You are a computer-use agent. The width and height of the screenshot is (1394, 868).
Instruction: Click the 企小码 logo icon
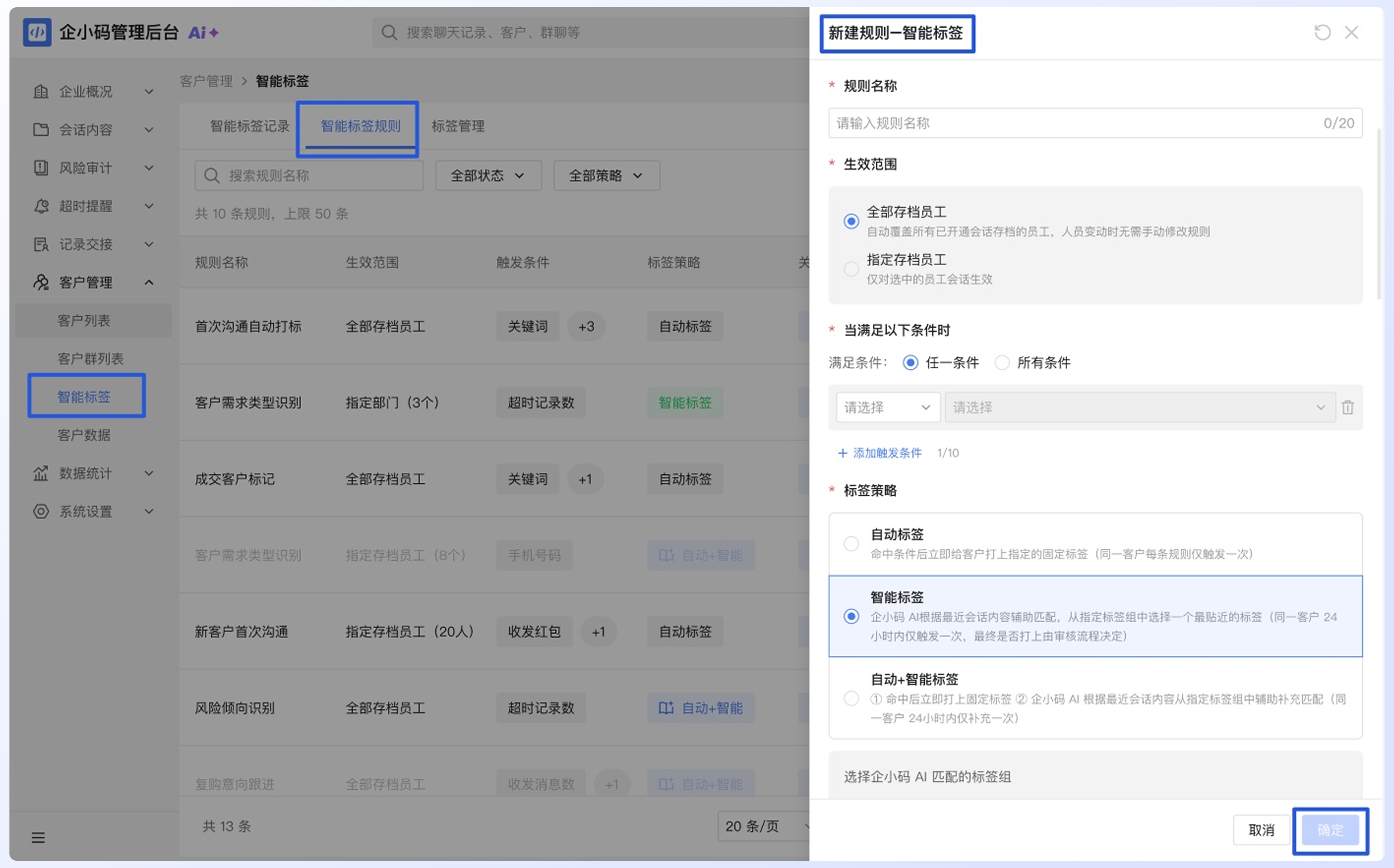[37, 32]
